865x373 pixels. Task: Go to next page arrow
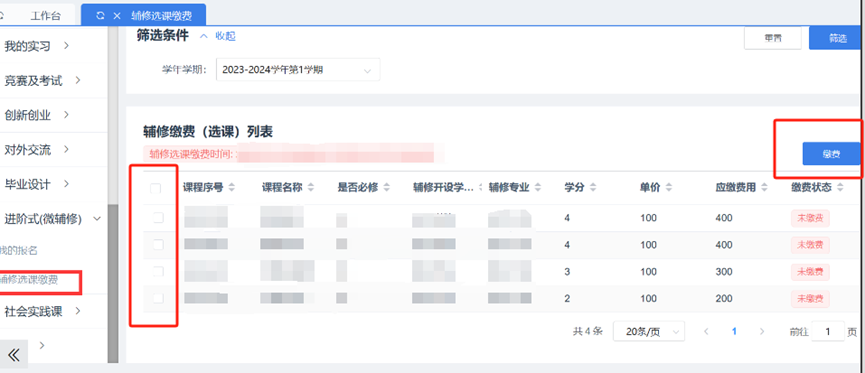pyautogui.click(x=762, y=332)
